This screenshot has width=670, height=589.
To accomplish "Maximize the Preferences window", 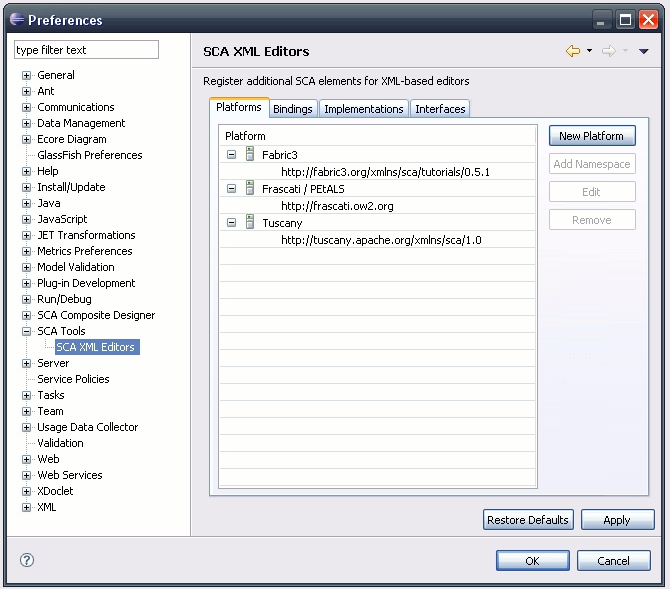I will 626,20.
